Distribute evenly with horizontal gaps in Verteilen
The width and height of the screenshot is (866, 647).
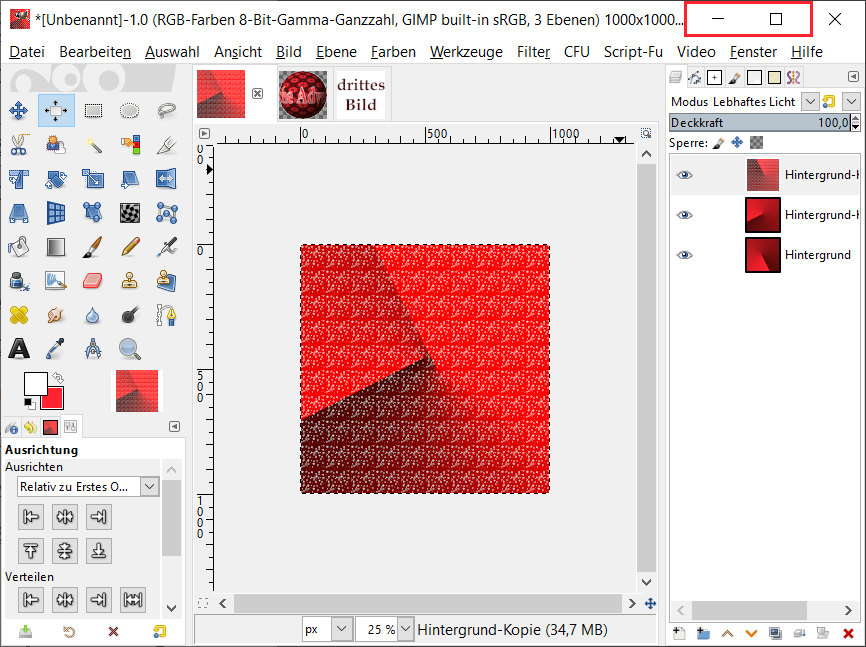(133, 599)
